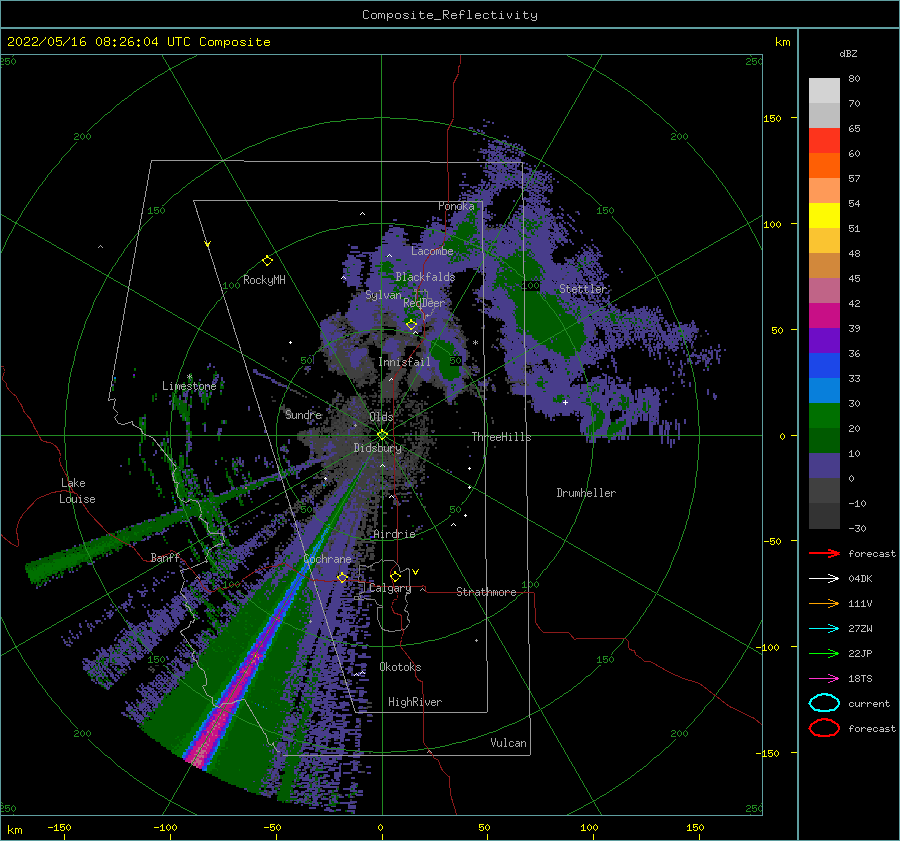
Task: Click the orange 111V arrow legend icon
Action: pyautogui.click(x=824, y=603)
